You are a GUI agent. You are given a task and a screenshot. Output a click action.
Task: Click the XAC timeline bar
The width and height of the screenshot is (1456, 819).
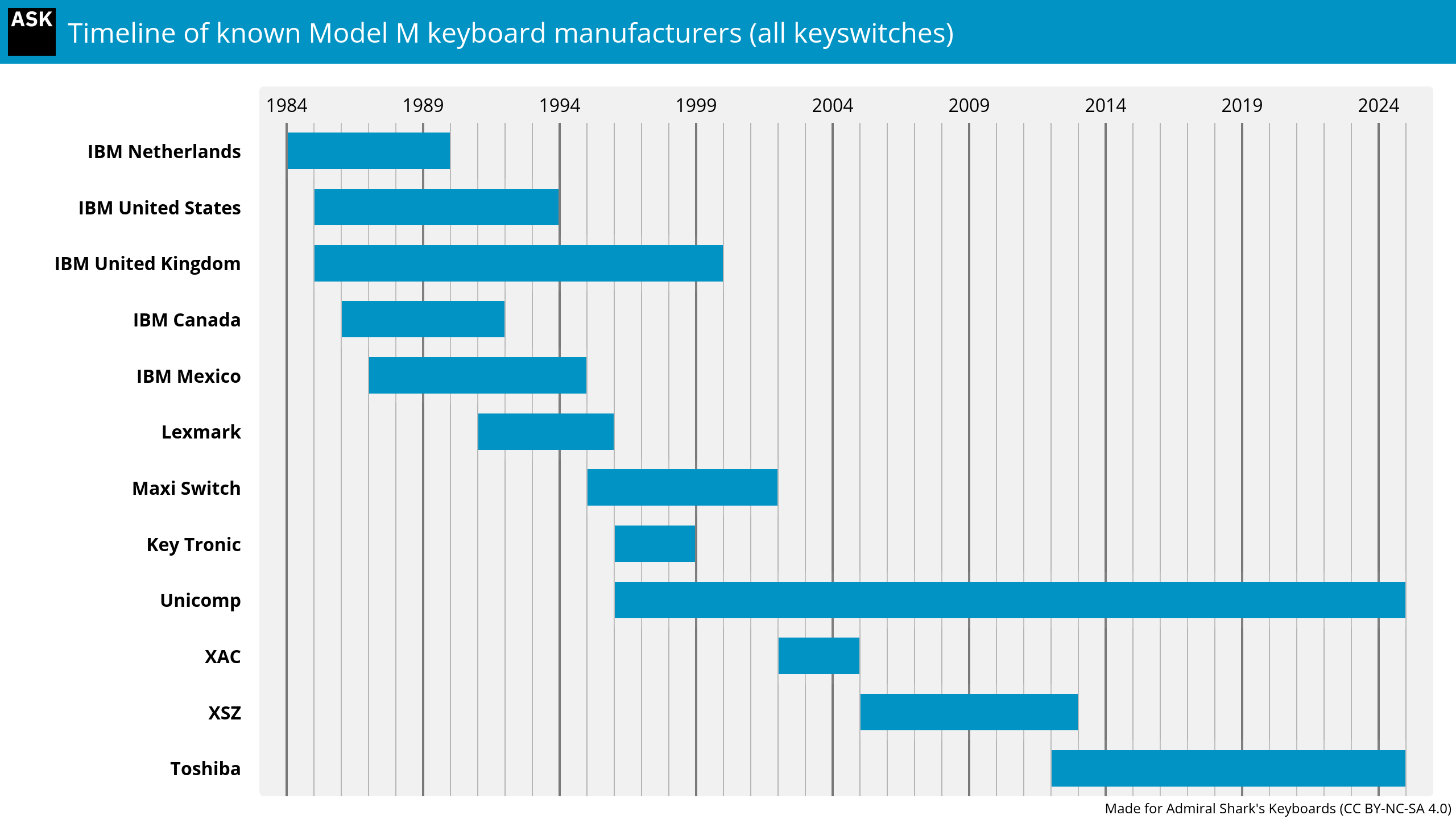click(819, 656)
